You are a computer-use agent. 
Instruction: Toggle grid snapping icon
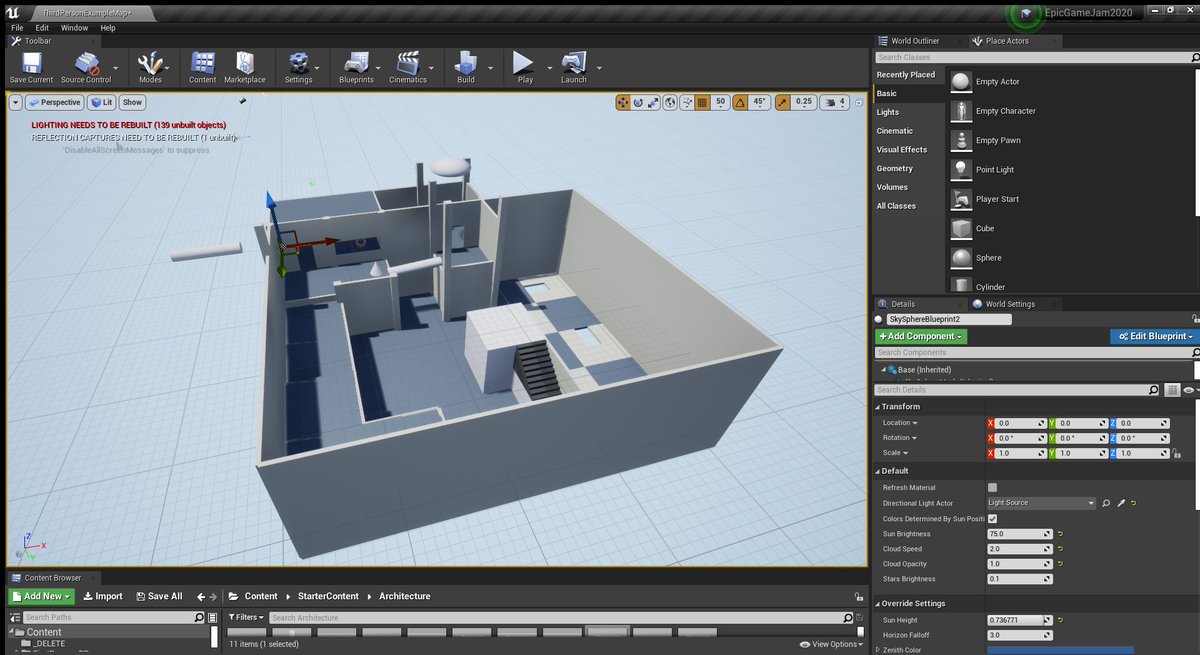point(702,102)
